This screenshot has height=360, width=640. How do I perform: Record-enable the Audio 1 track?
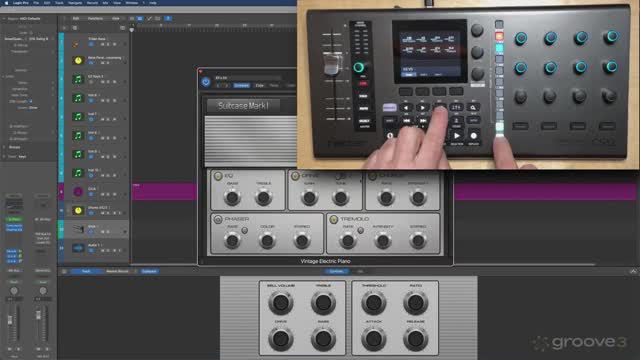pos(114,250)
